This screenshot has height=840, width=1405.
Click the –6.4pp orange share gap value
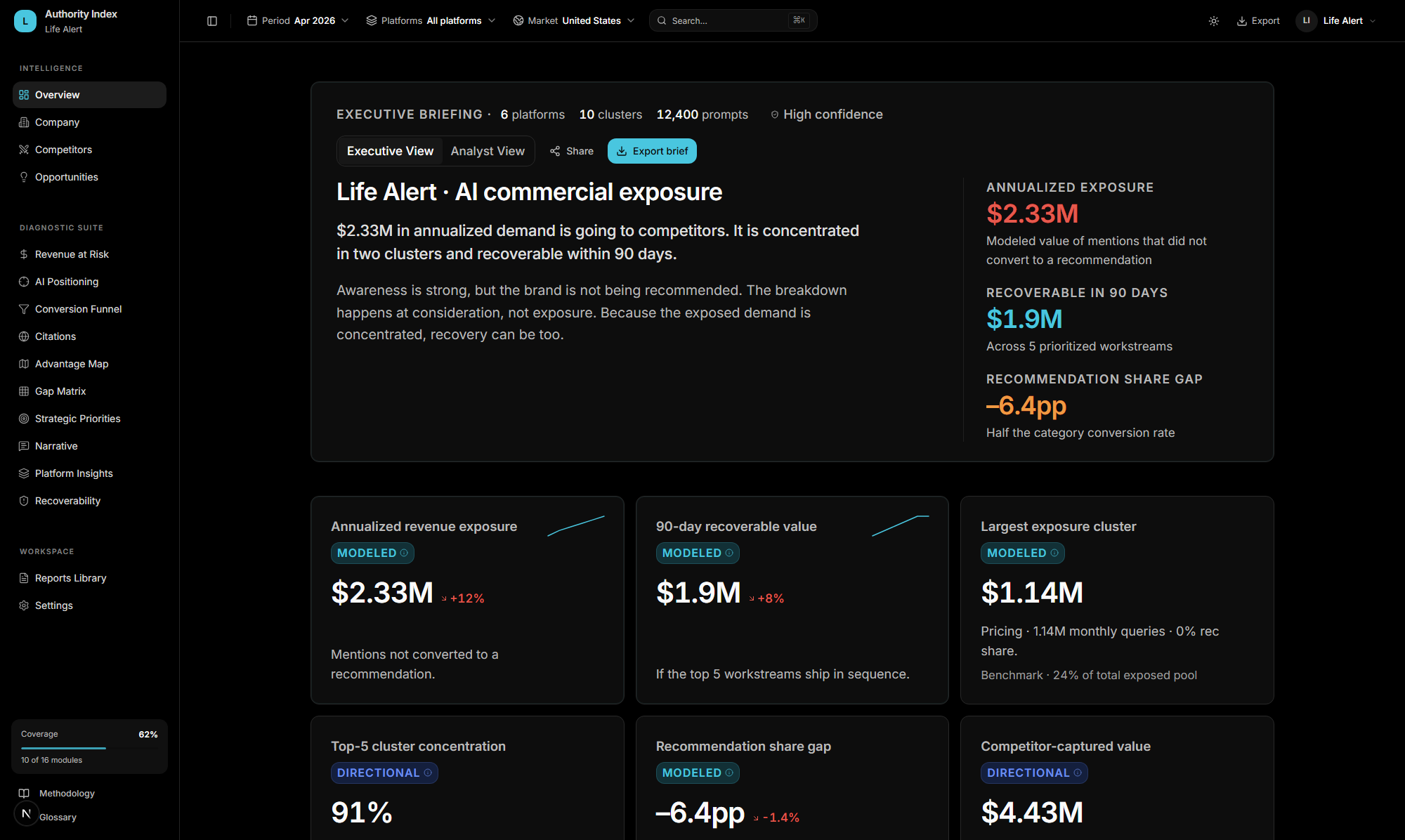pyautogui.click(x=1026, y=405)
